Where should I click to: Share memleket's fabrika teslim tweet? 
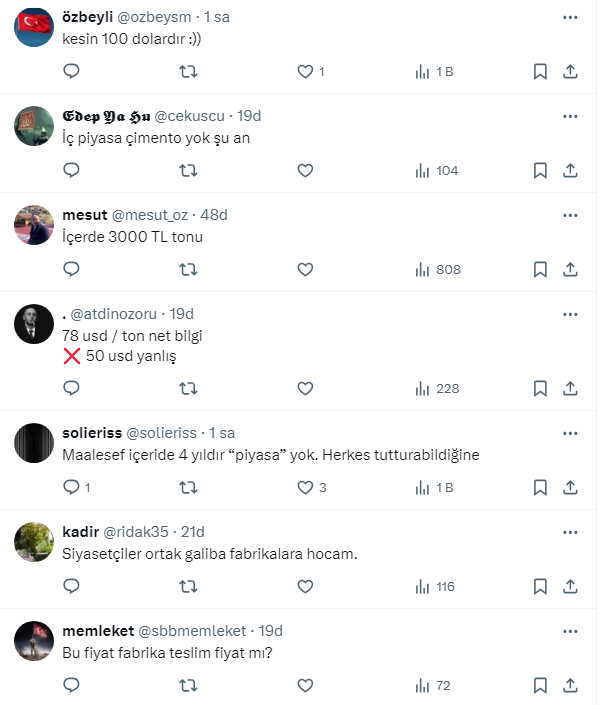[570, 685]
